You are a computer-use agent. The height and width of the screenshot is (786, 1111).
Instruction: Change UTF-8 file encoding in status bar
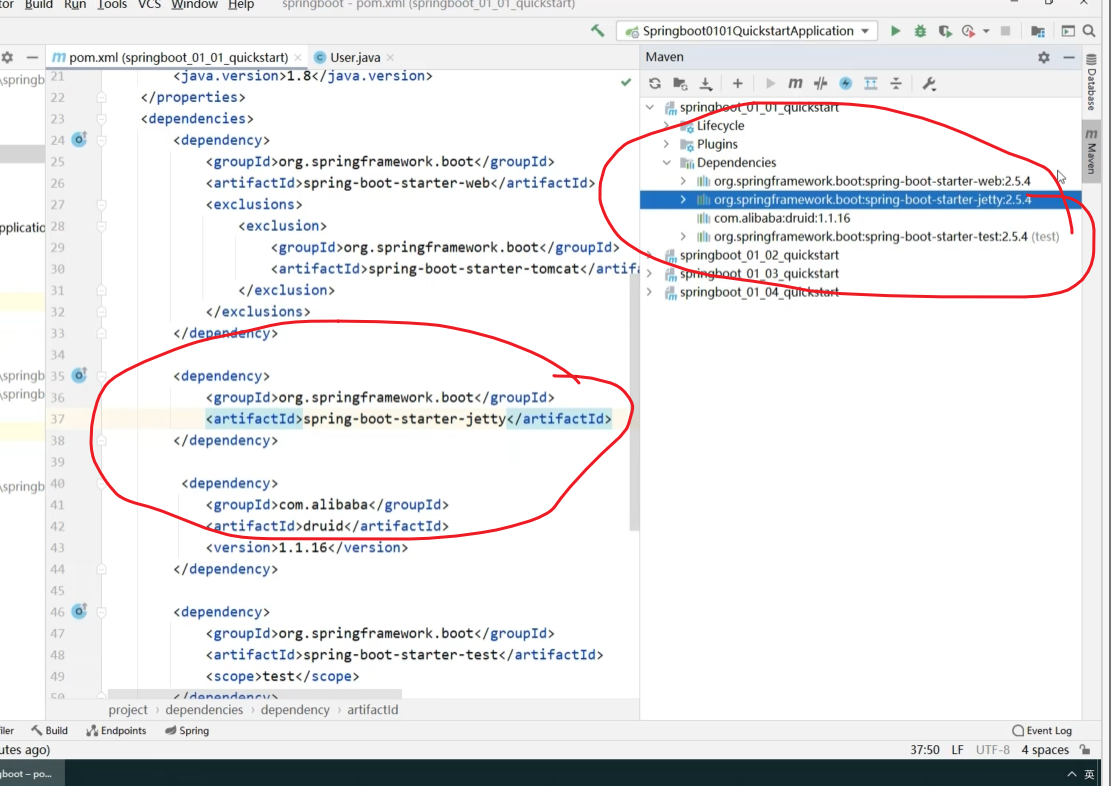(x=993, y=750)
